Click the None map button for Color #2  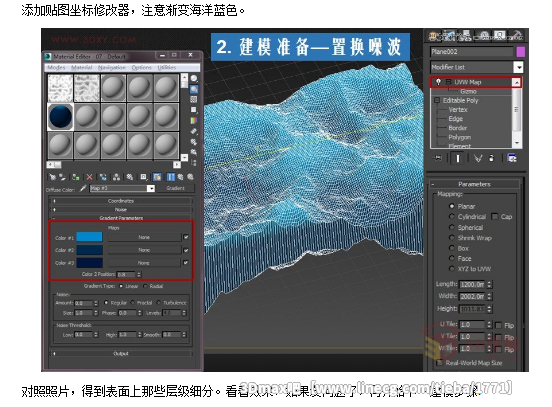[x=144, y=250]
